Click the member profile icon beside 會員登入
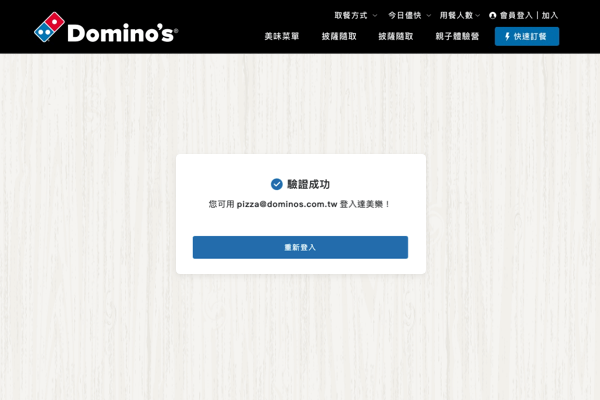Screen dimensions: 600x400 point(492,15)
